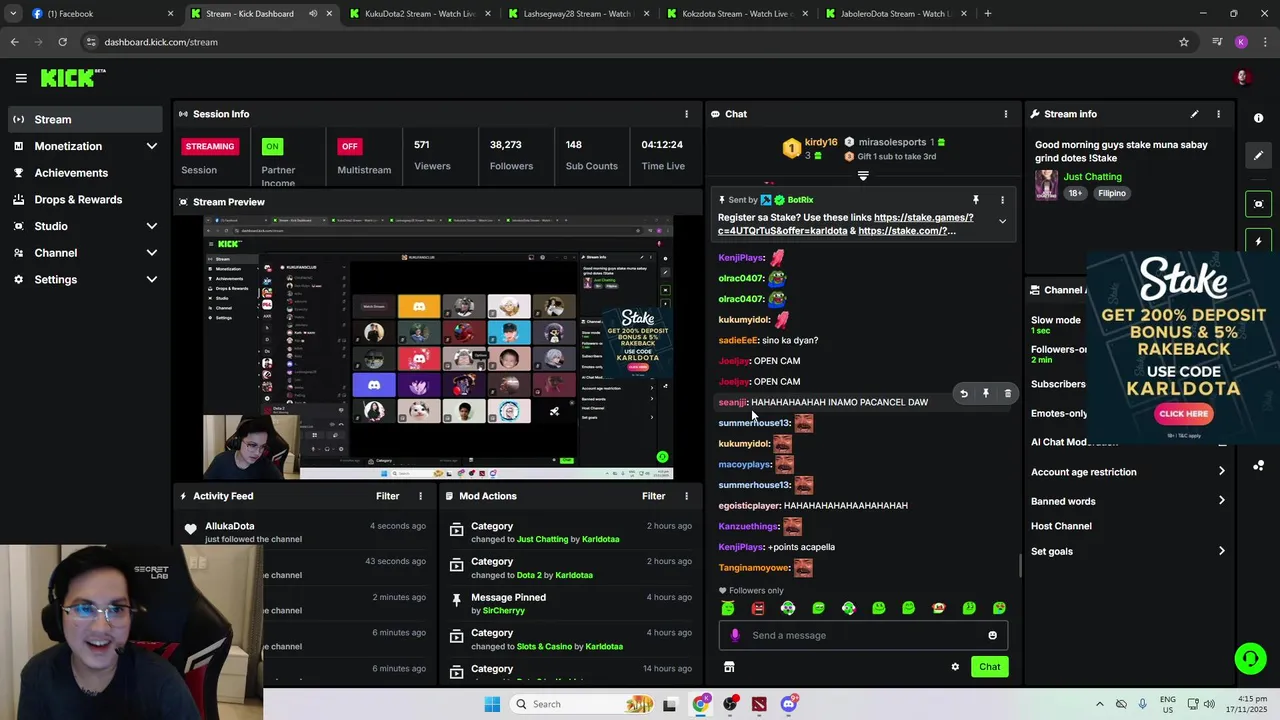The width and height of the screenshot is (1280, 720).
Task: Open chat settings gear icon
Action: 955,667
